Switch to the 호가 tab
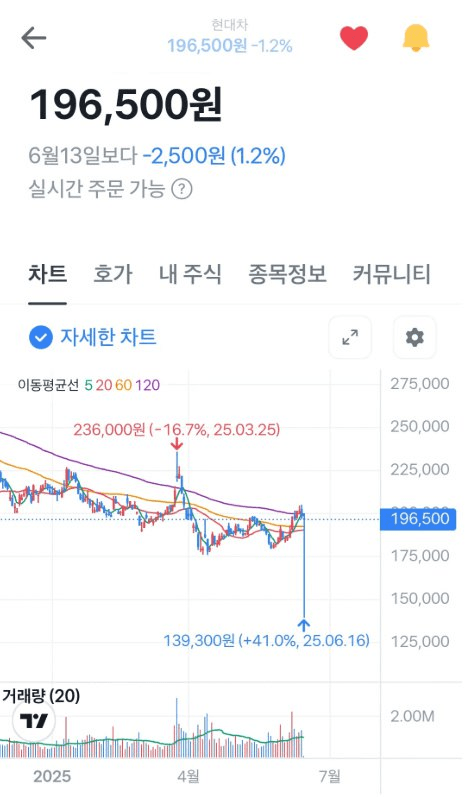The image size is (465, 797). tap(113, 274)
